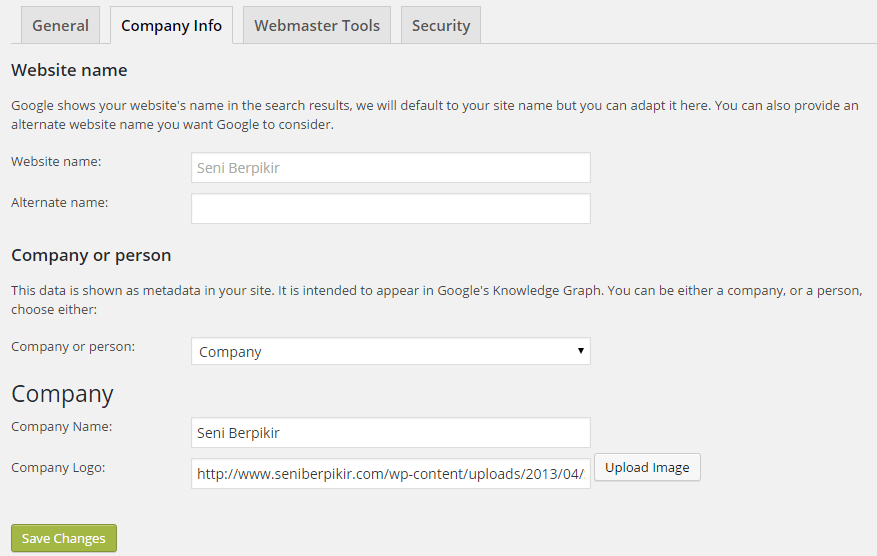Select the Company Info tab
Viewport: 877px width, 556px height.
coord(171,26)
